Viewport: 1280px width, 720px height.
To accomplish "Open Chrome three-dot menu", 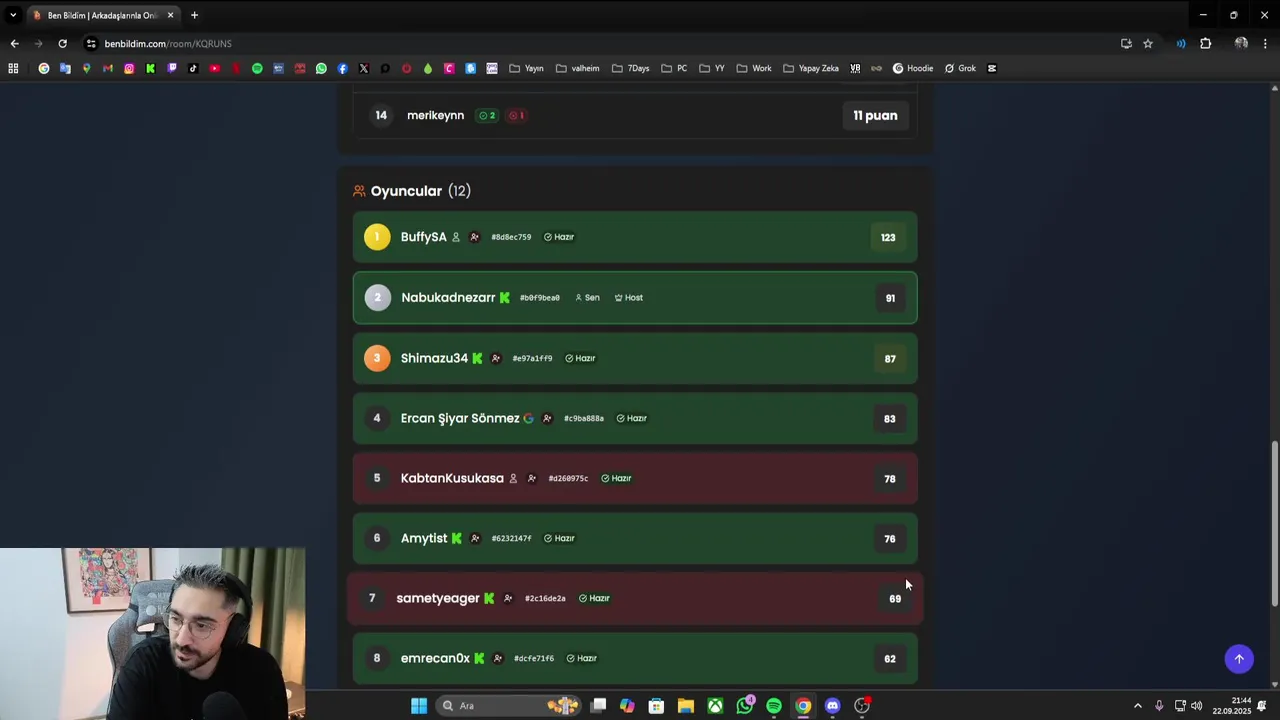I will pyautogui.click(x=1265, y=43).
